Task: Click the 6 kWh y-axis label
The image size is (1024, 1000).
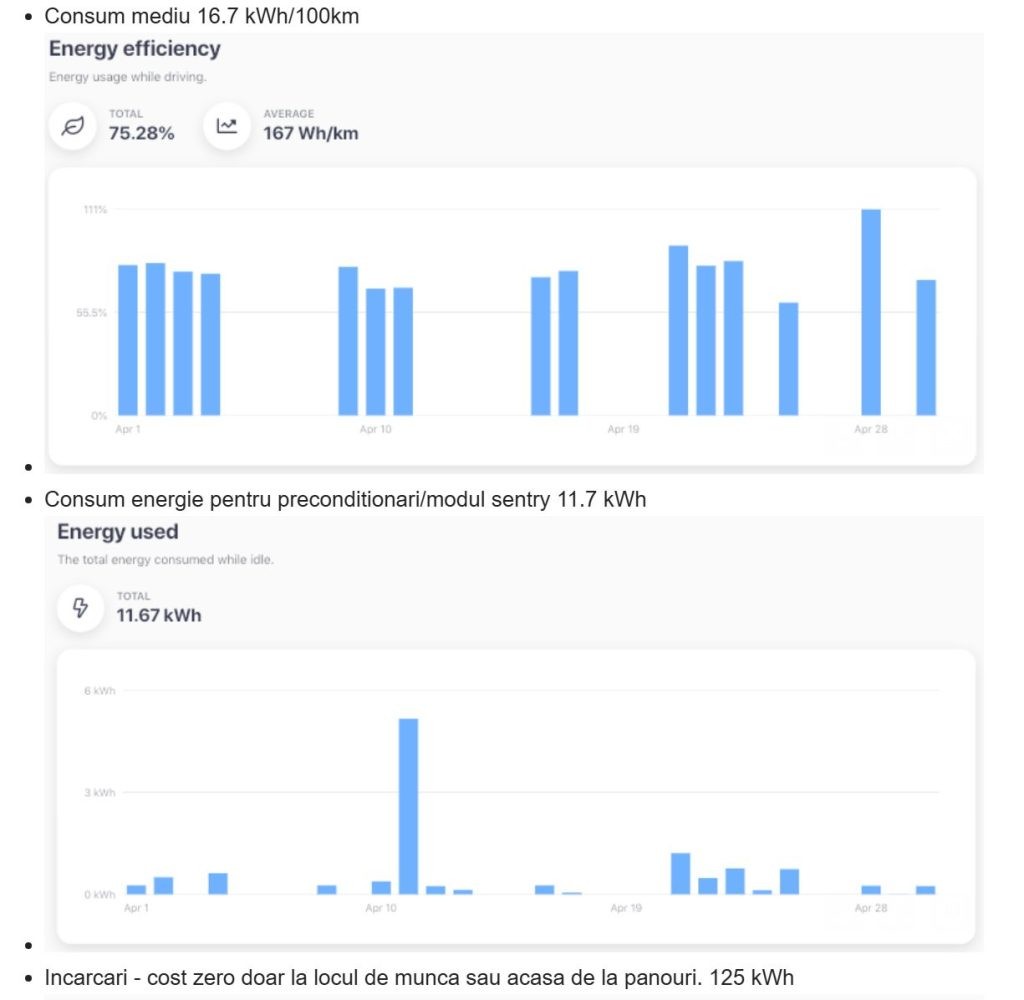Action: tap(99, 691)
